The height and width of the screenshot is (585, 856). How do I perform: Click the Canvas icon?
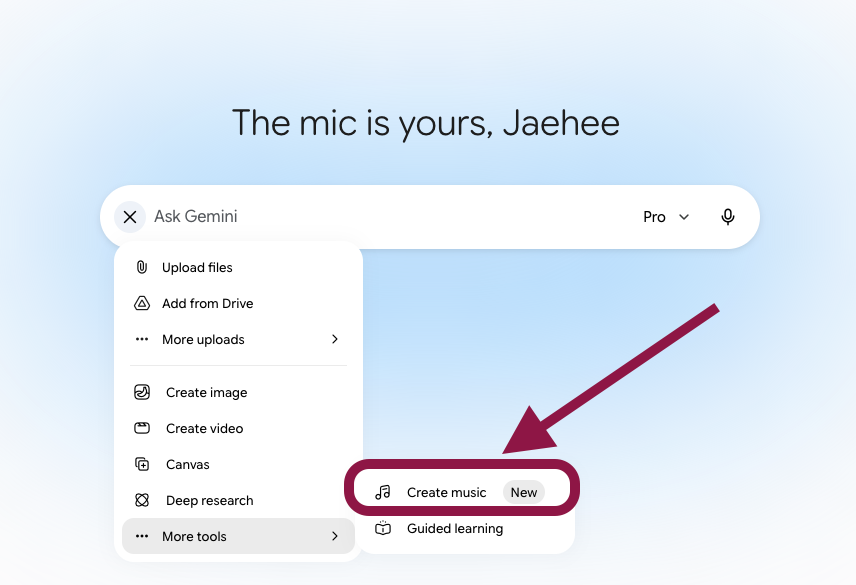[142, 464]
